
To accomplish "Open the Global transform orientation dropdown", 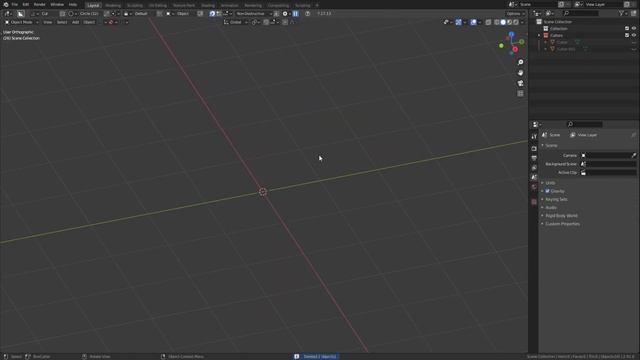I will 236,22.
